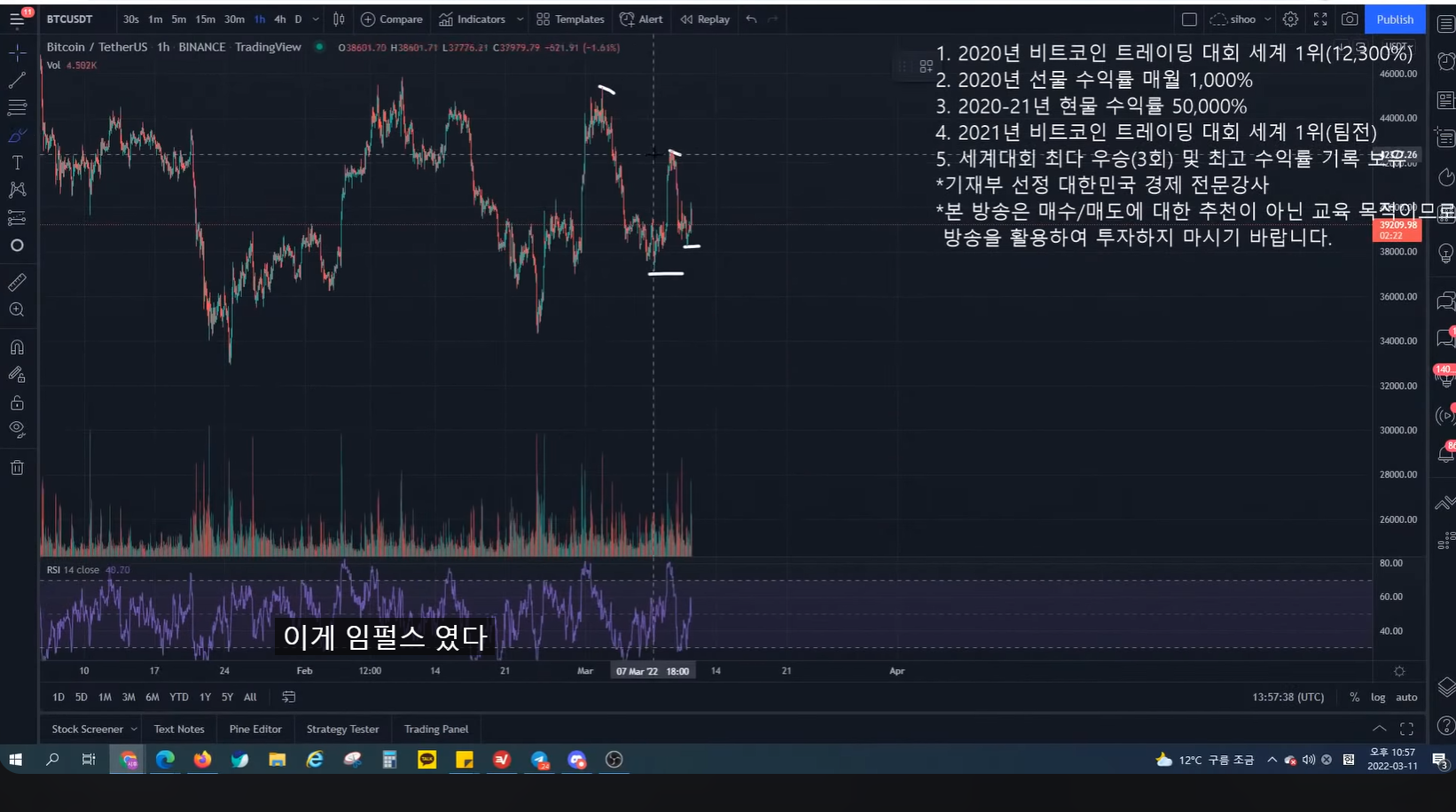Start bar Replay mode
Viewport: 1456px width, 812px height.
(705, 20)
